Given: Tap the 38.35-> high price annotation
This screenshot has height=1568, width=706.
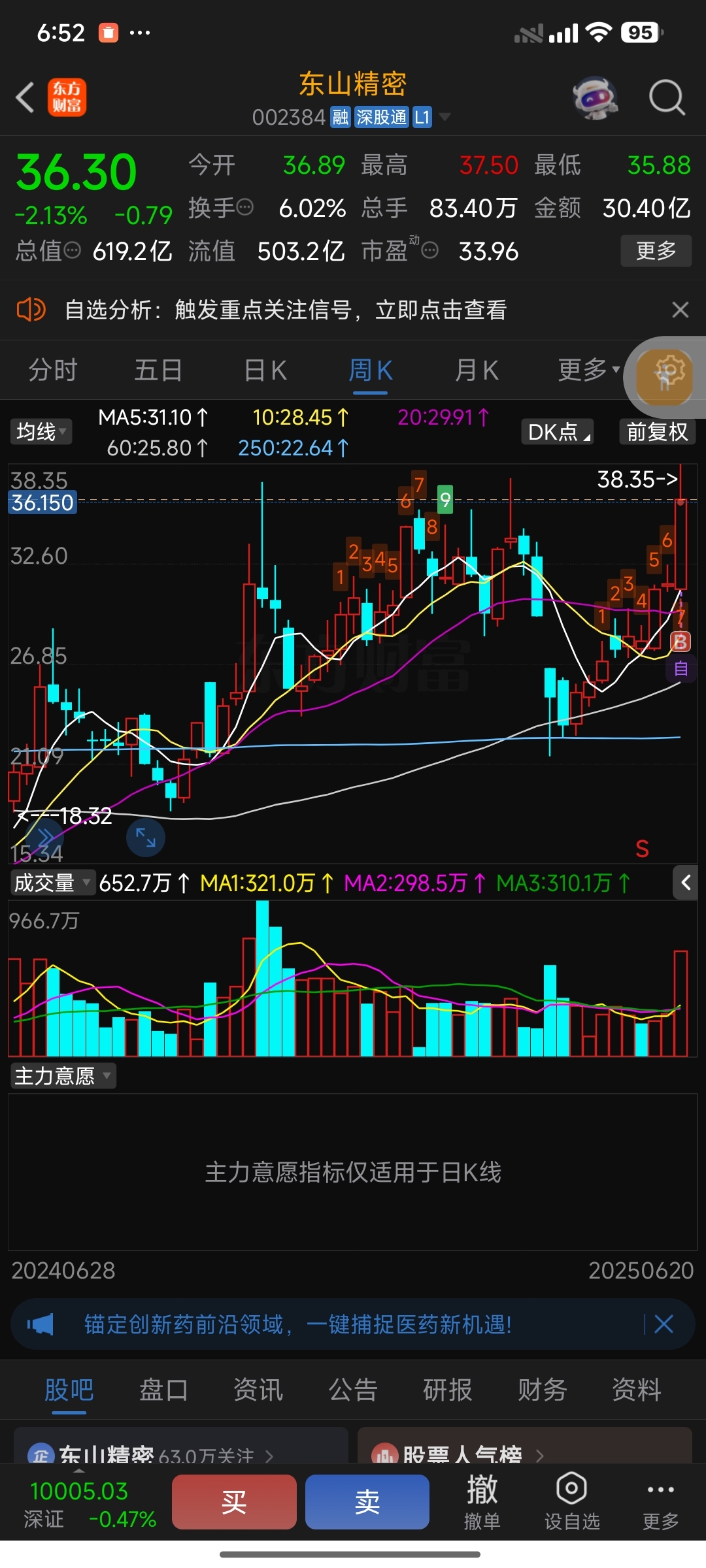Looking at the screenshot, I should tap(637, 480).
